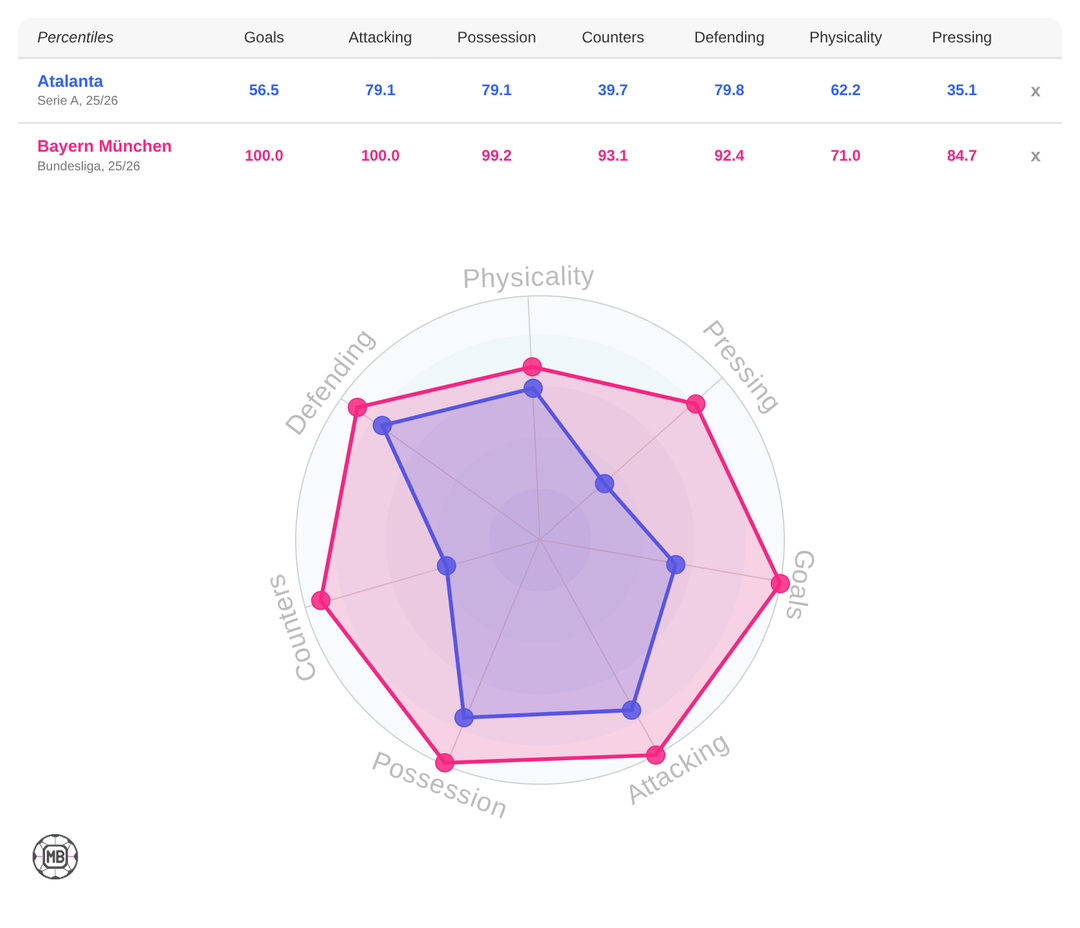The width and height of the screenshot is (1080, 928).
Task: Click Bayern's Goals point on radar
Action: (x=780, y=583)
